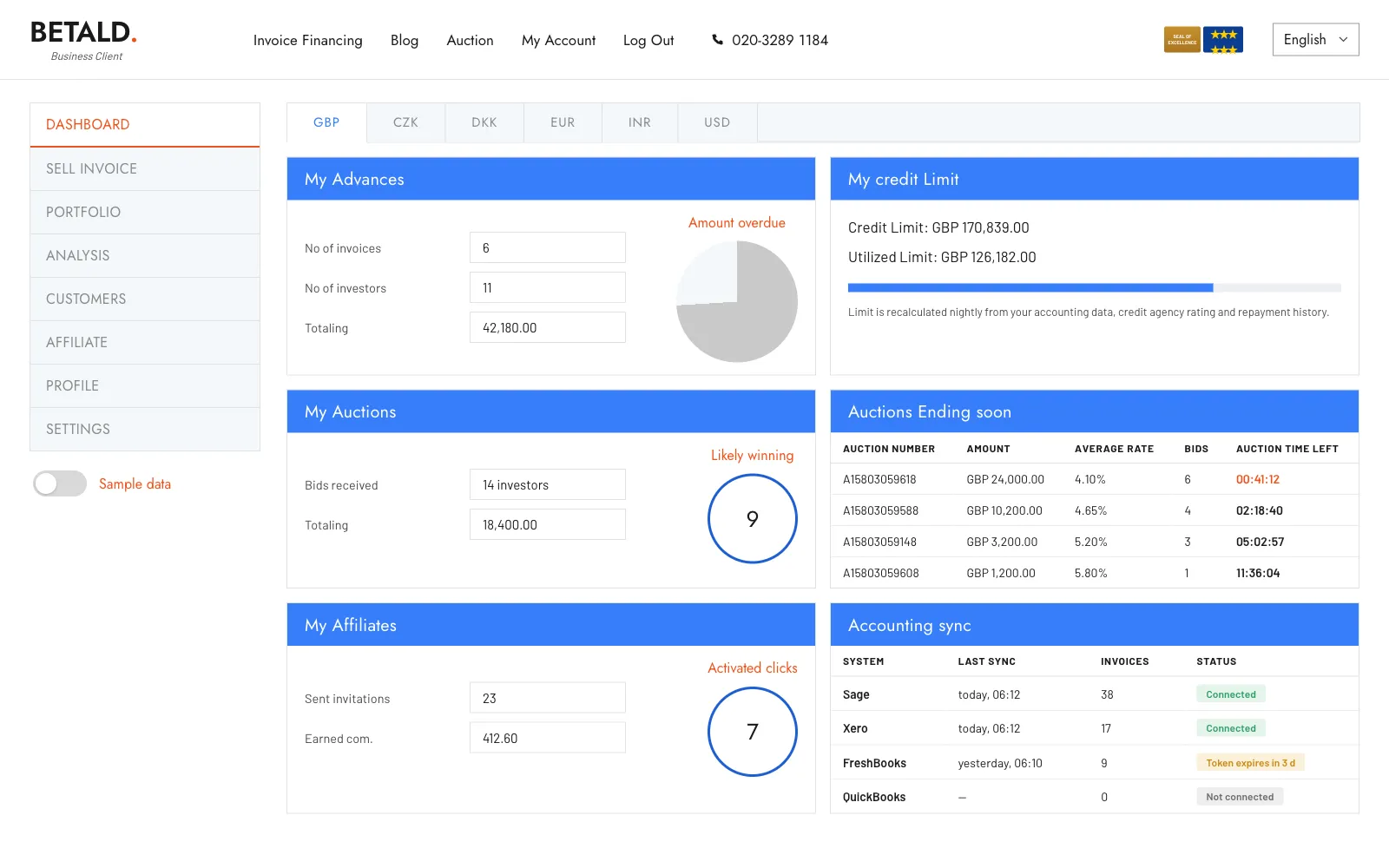The height and width of the screenshot is (868, 1389).
Task: Click the phone icon beside 020-3289 1184
Action: pos(717,40)
